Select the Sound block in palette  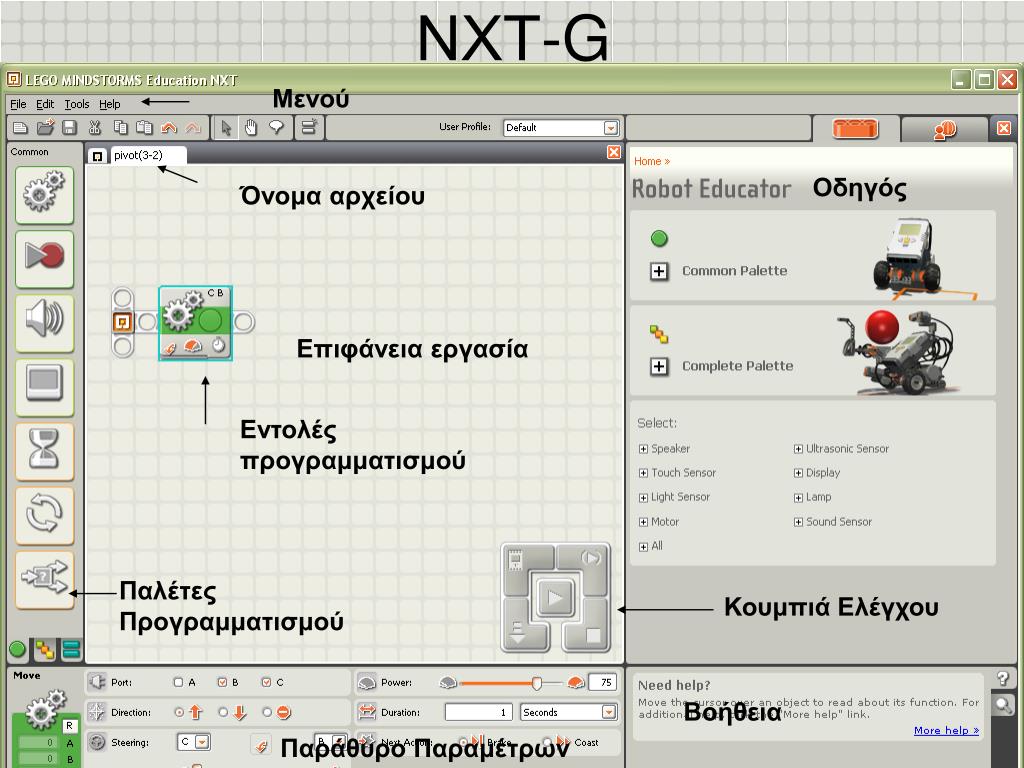pyautogui.click(x=44, y=322)
